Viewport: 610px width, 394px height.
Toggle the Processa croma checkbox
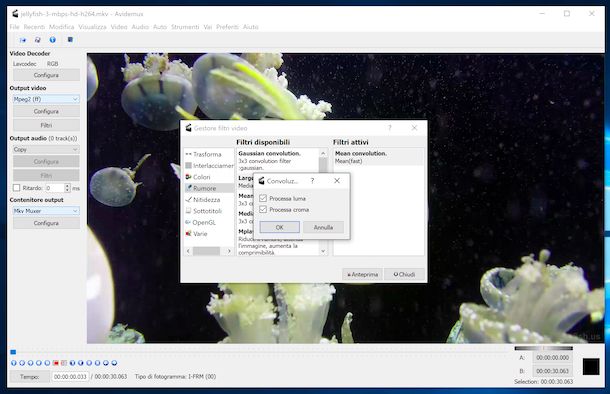tap(263, 210)
